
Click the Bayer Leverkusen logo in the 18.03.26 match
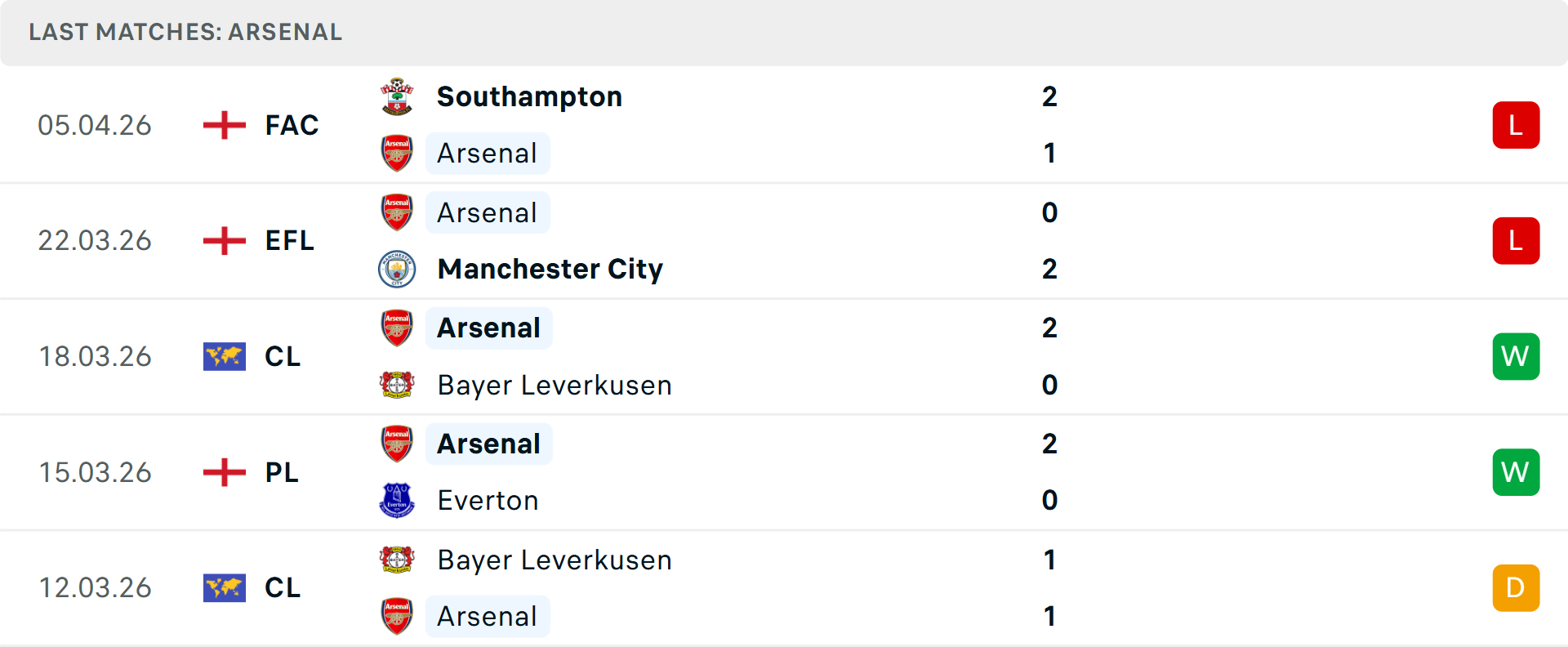397,385
